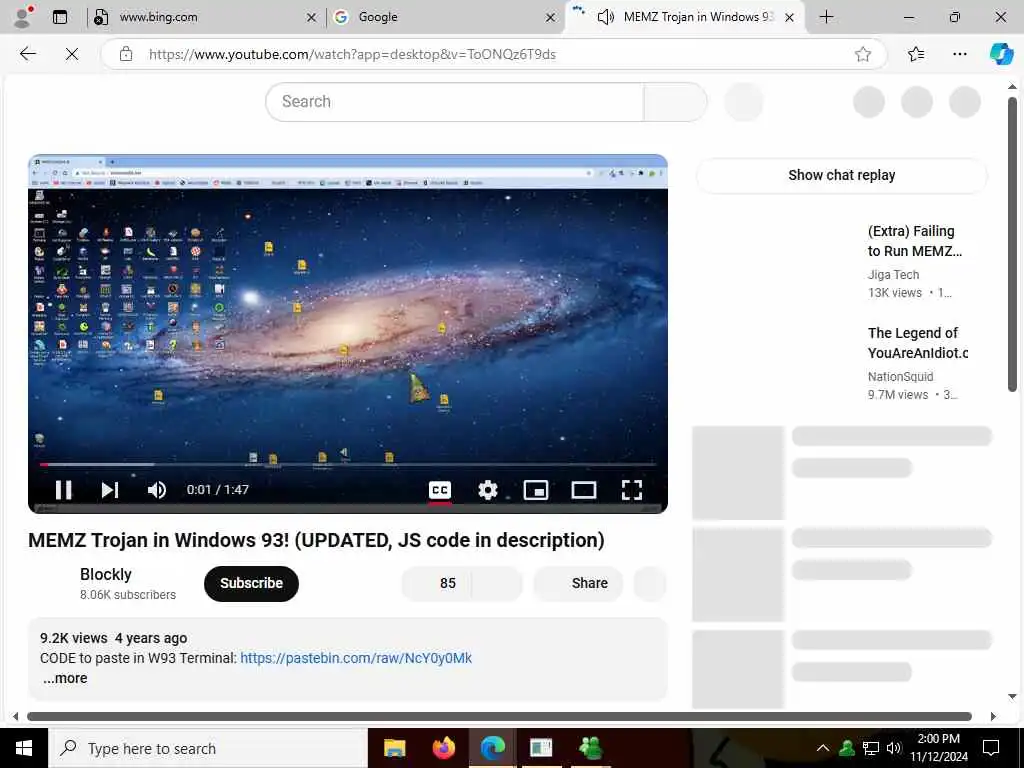Show chat replay
The height and width of the screenshot is (768, 1024).
[x=842, y=175]
